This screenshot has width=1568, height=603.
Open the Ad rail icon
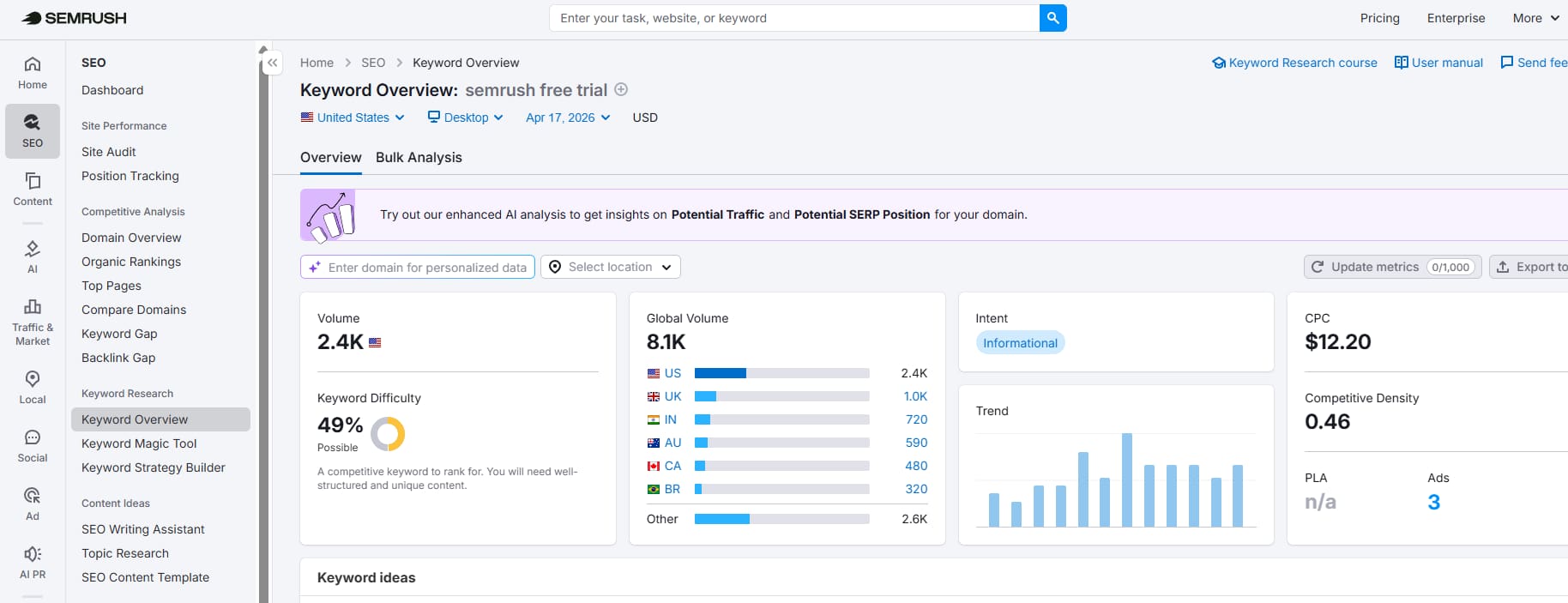point(33,504)
